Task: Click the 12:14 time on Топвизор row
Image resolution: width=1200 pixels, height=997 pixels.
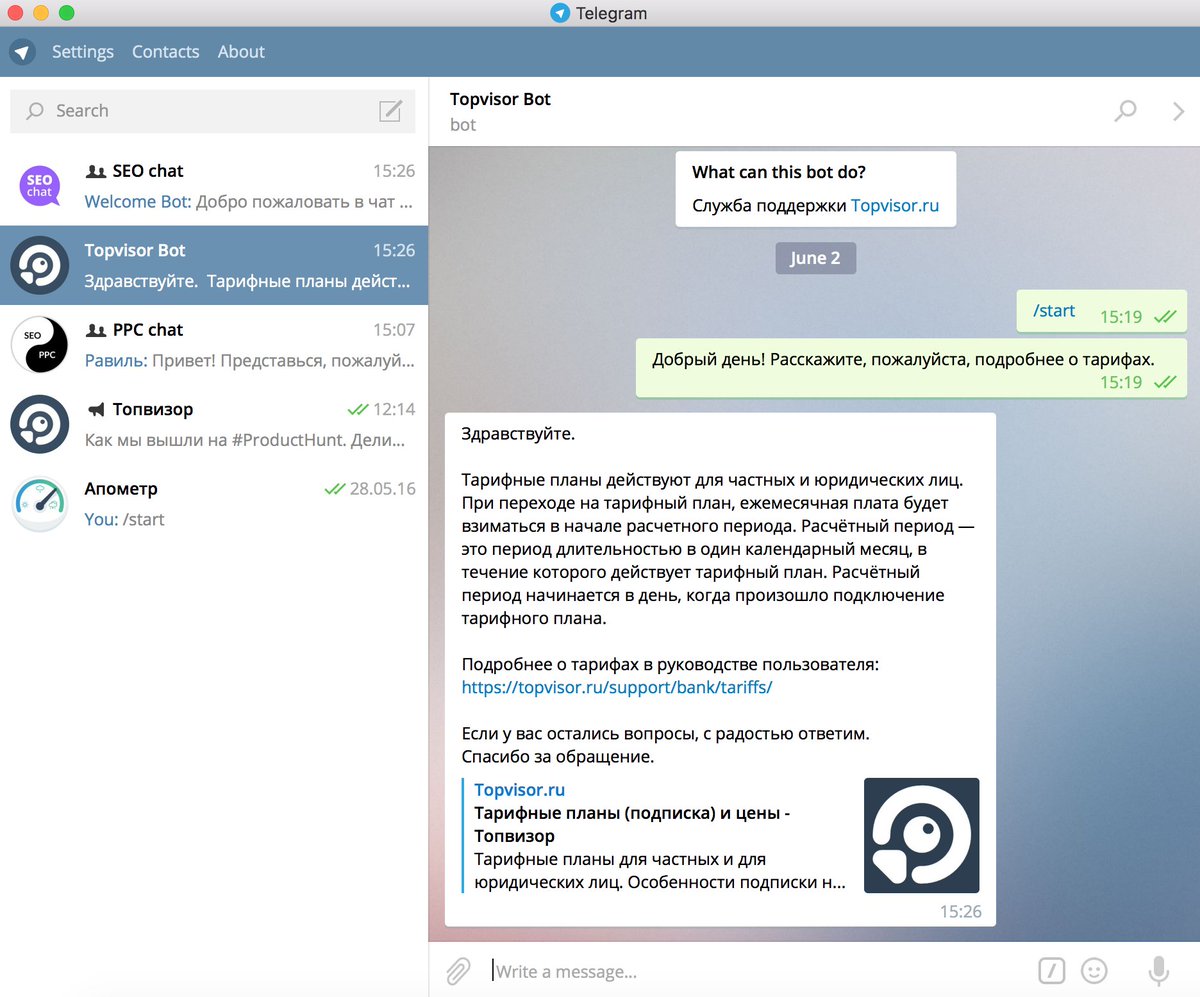Action: tap(395, 410)
